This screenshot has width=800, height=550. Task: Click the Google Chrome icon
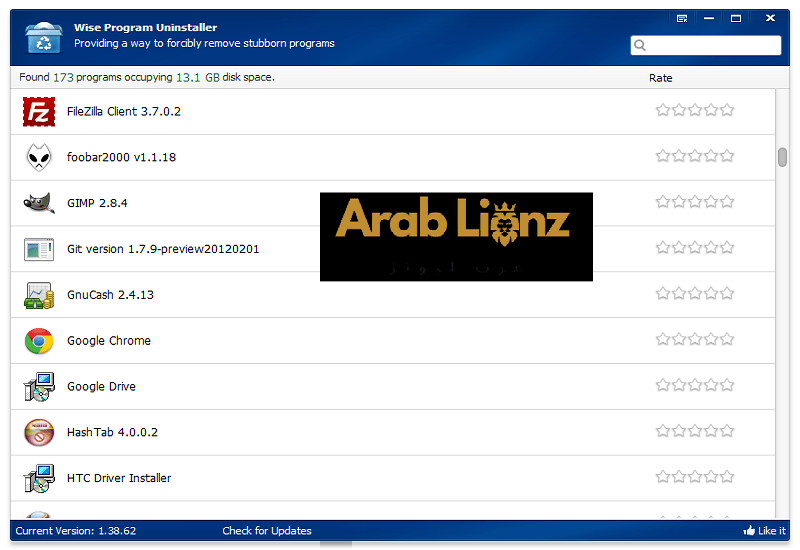coord(39,341)
